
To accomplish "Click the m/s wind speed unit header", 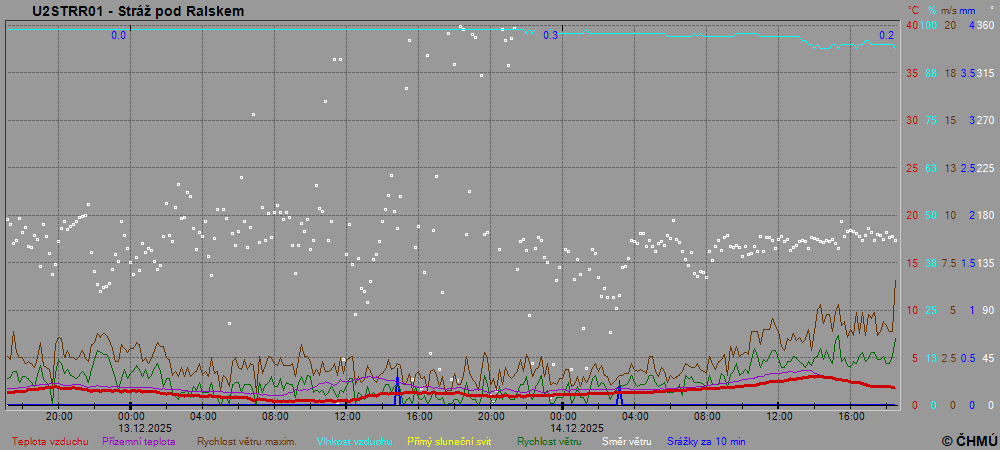I will tap(949, 10).
